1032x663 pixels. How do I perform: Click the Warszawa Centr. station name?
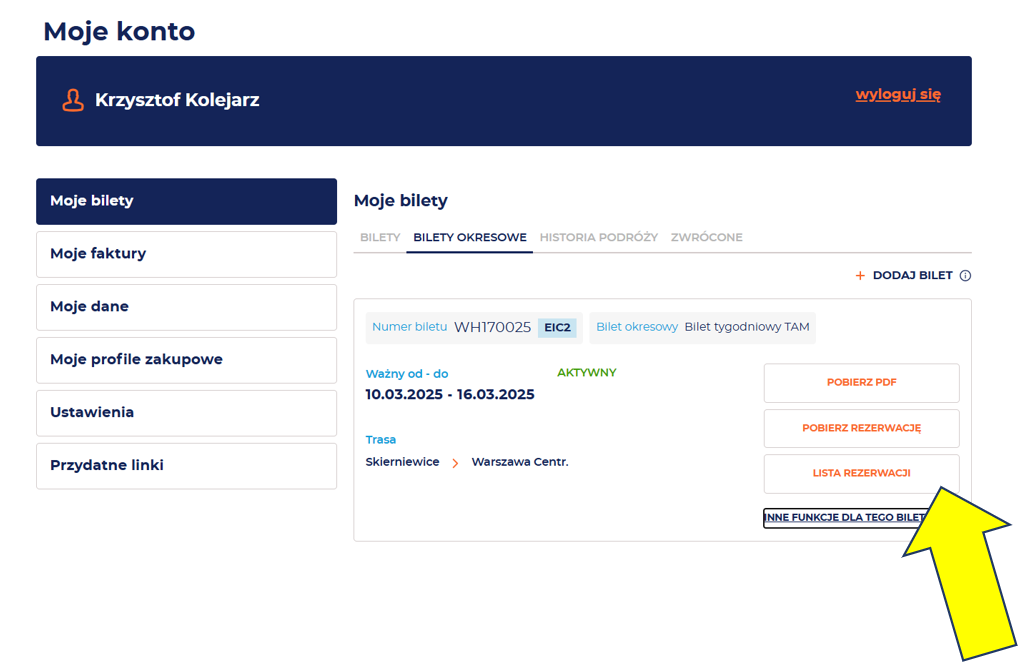tap(520, 462)
